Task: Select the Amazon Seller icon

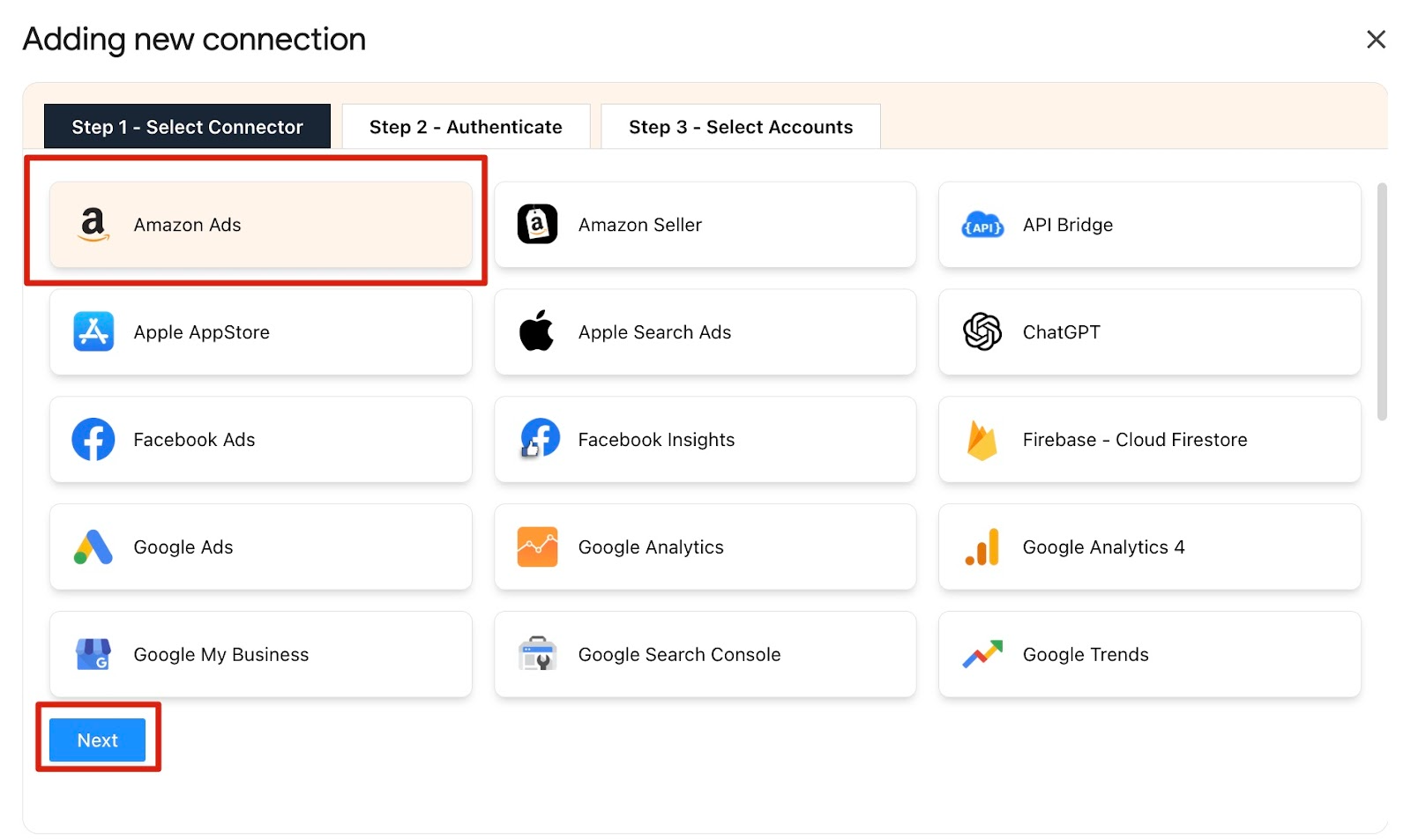Action: [537, 225]
